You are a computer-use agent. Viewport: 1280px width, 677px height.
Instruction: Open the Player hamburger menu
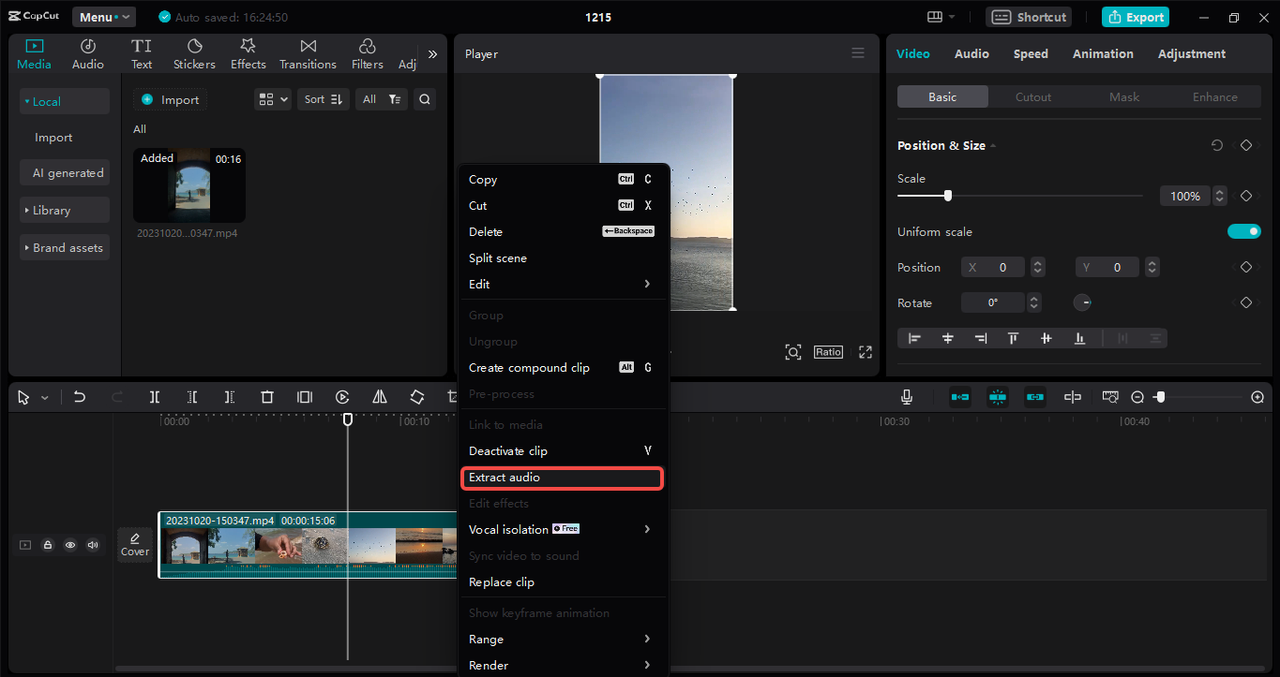pyautogui.click(x=858, y=53)
